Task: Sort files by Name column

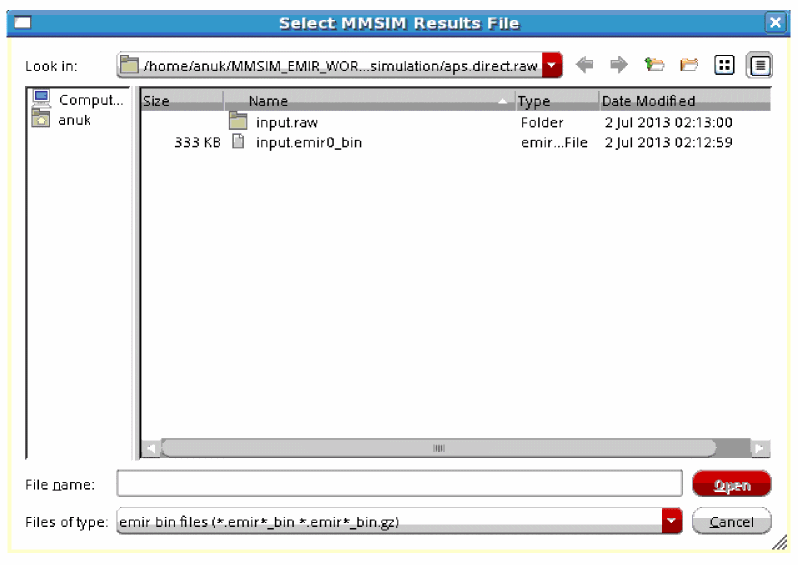Action: click(x=369, y=101)
